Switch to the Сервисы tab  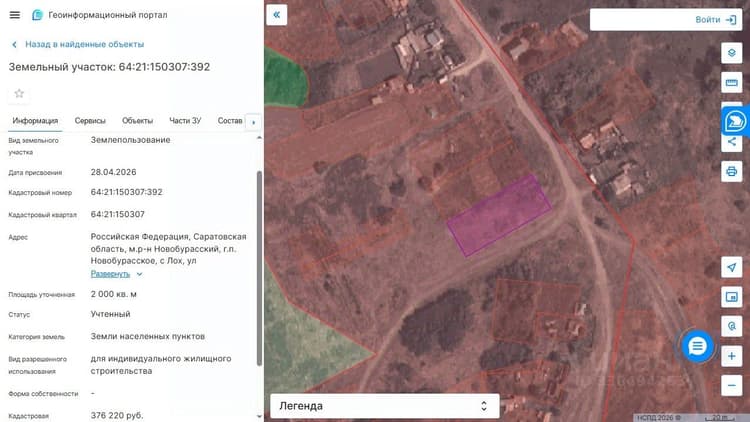[90, 121]
